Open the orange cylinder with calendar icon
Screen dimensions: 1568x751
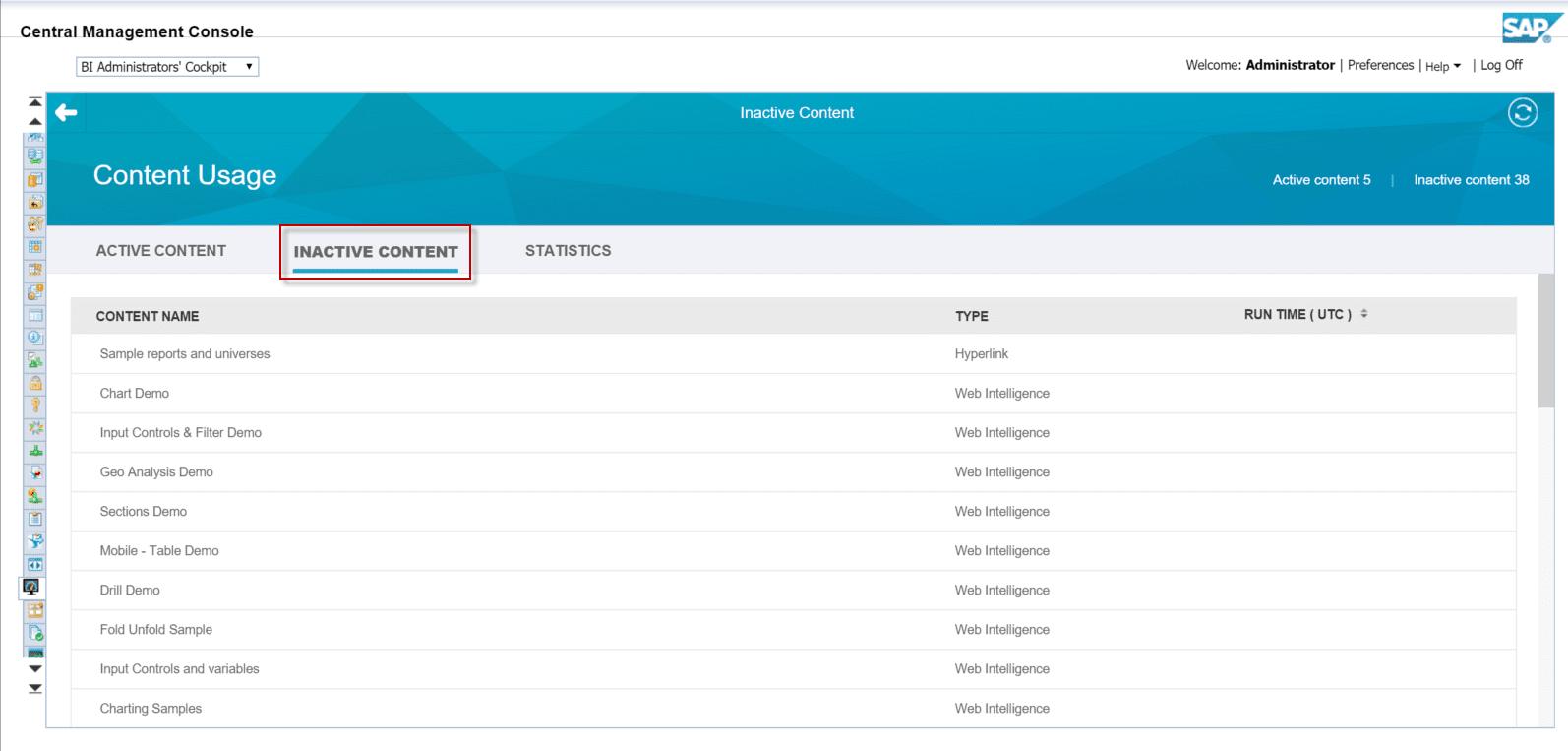point(35,179)
